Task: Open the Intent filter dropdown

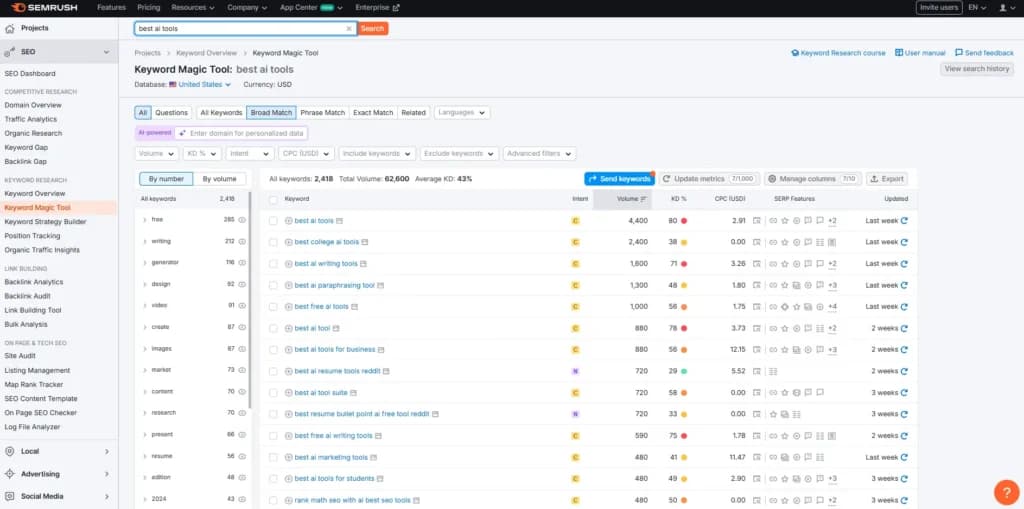Action: [x=249, y=154]
